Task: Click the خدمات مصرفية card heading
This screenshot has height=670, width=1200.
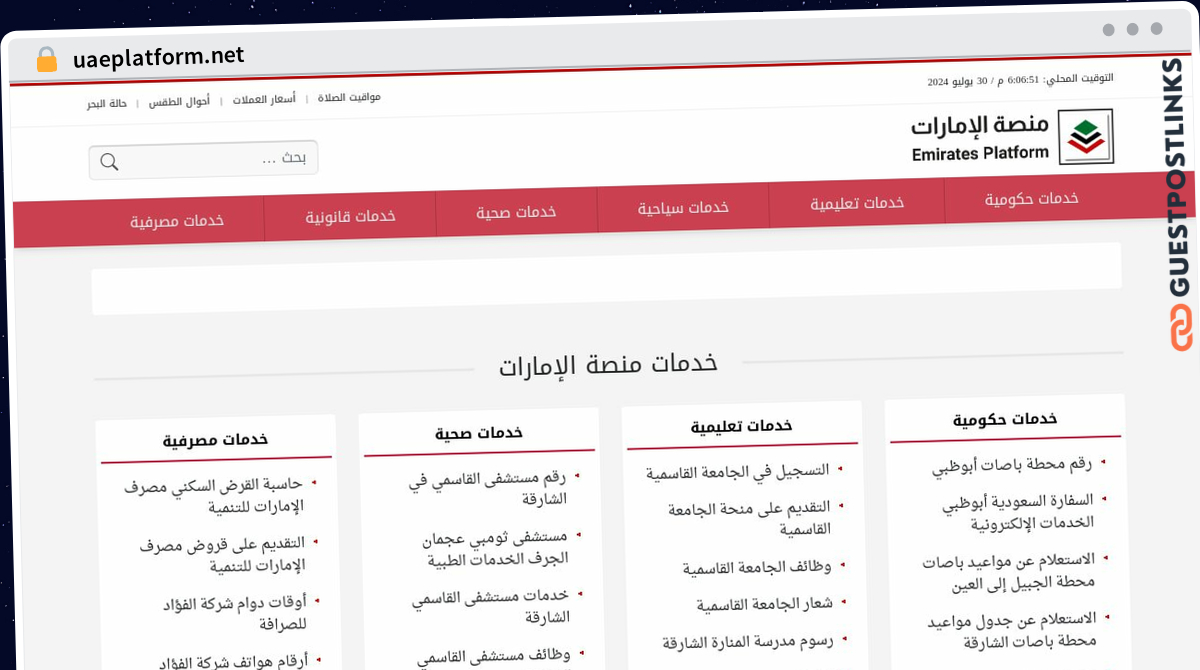Action: (216, 440)
